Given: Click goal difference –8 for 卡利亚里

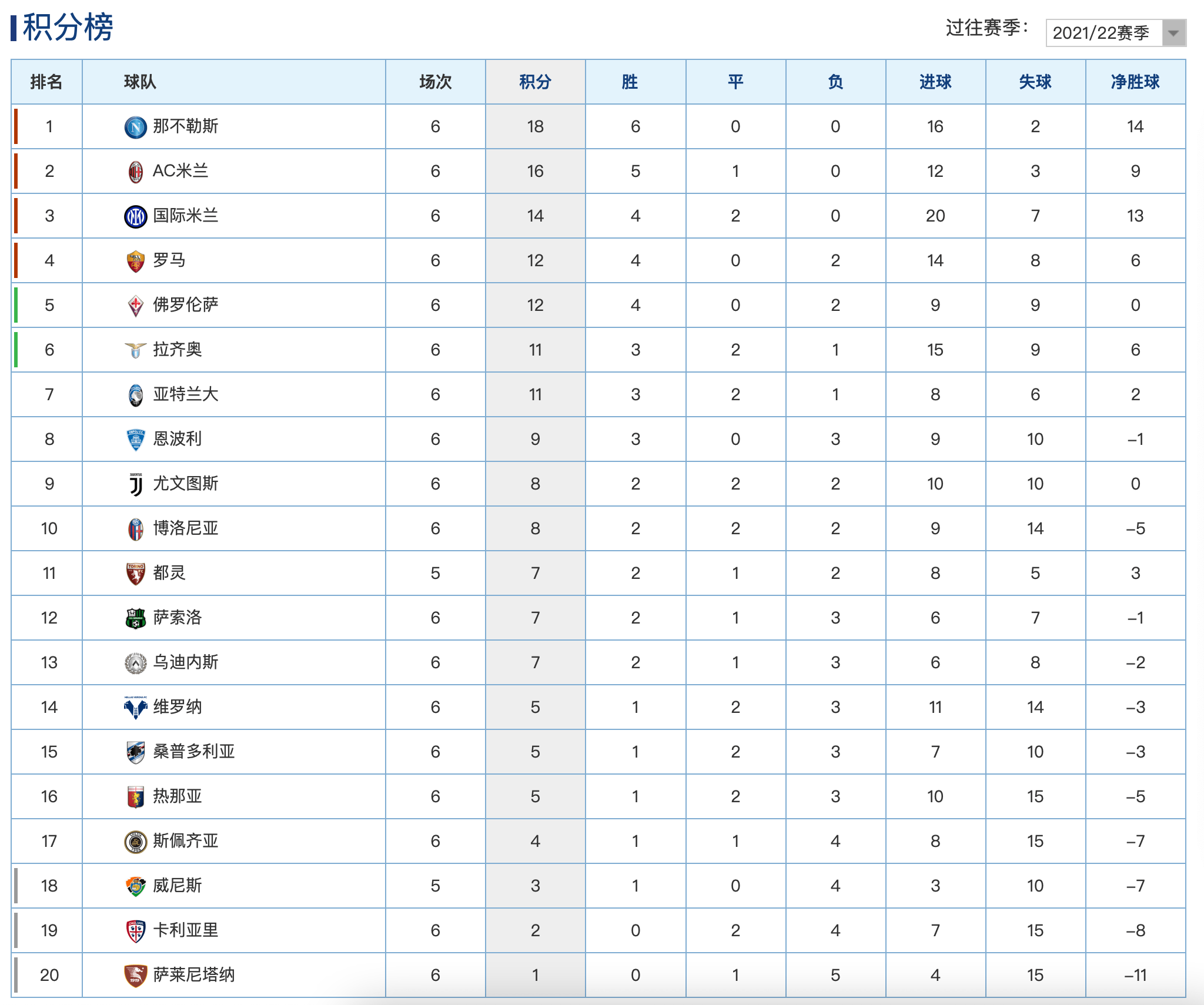Looking at the screenshot, I should (1135, 930).
